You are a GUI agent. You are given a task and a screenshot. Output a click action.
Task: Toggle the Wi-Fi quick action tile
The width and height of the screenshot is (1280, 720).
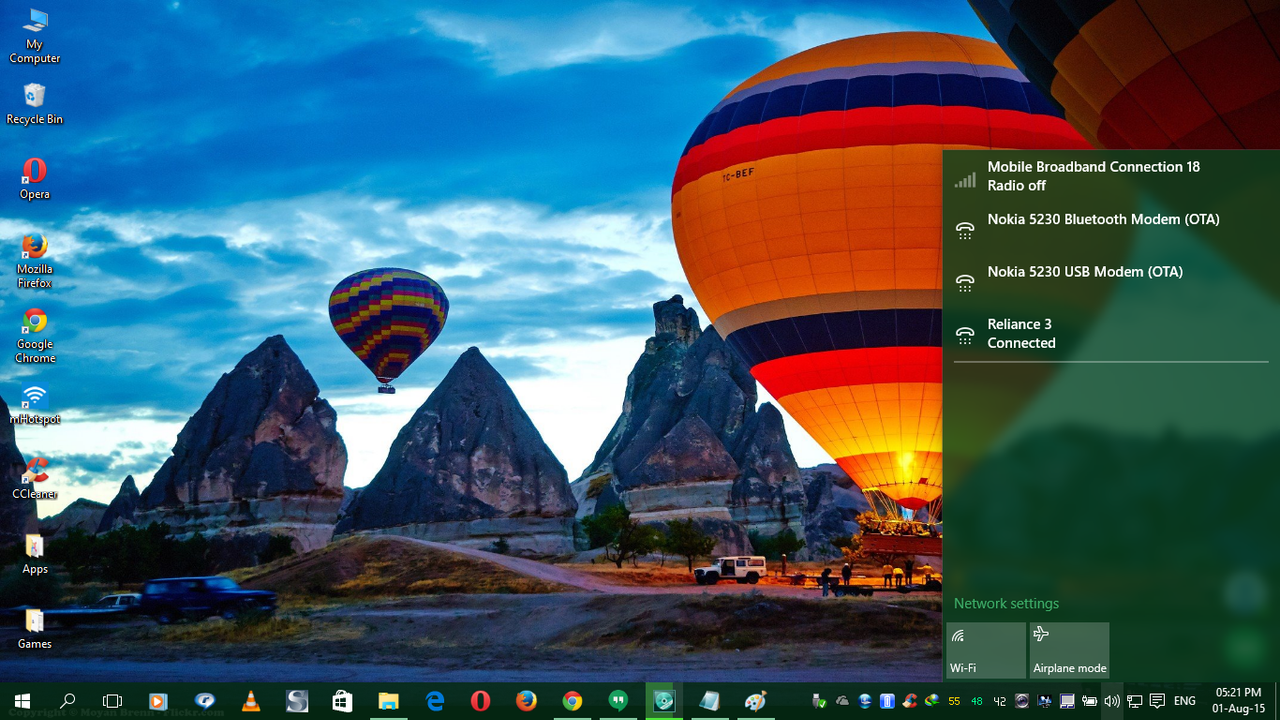point(986,650)
